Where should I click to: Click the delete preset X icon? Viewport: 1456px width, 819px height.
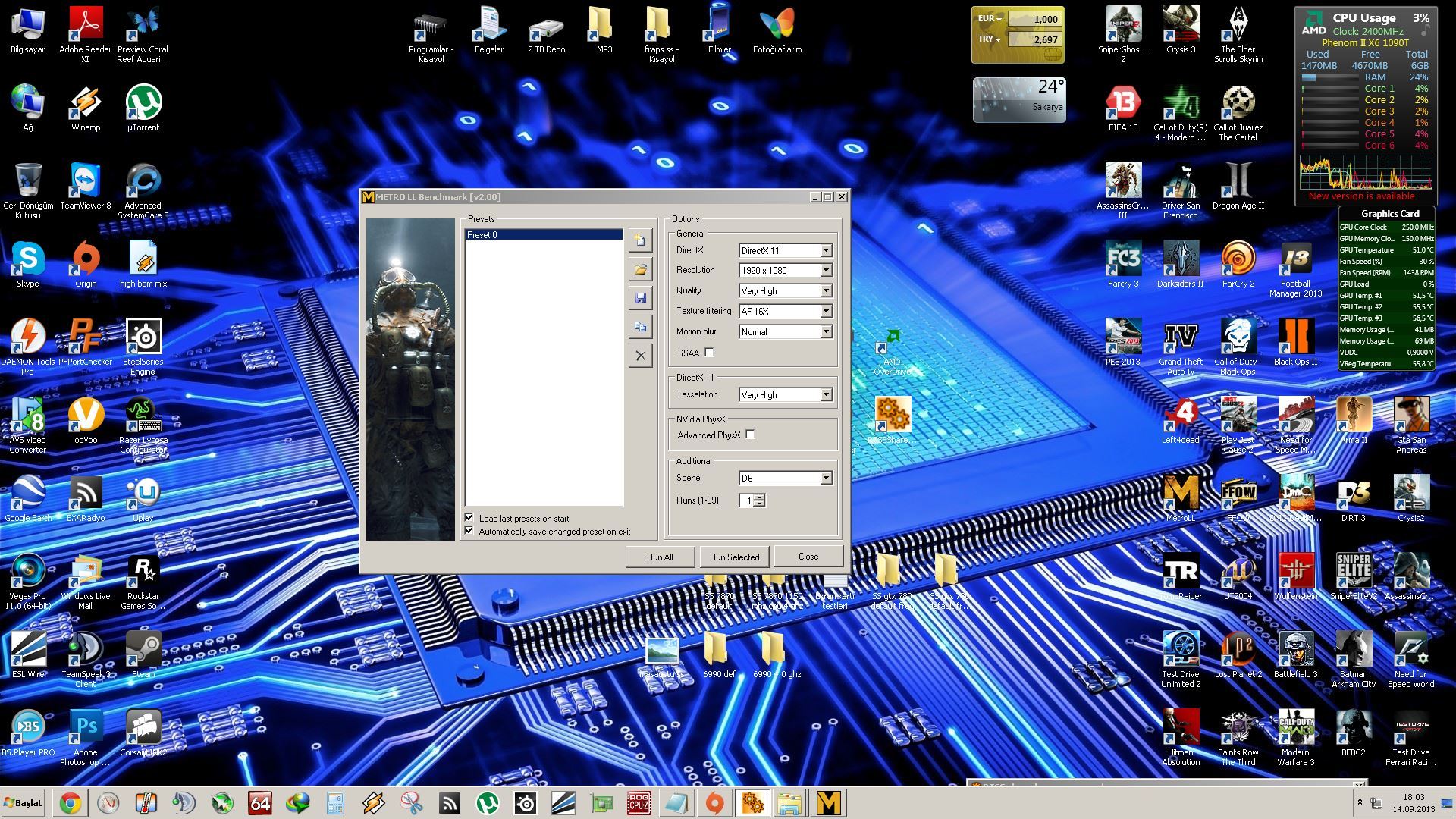point(640,356)
